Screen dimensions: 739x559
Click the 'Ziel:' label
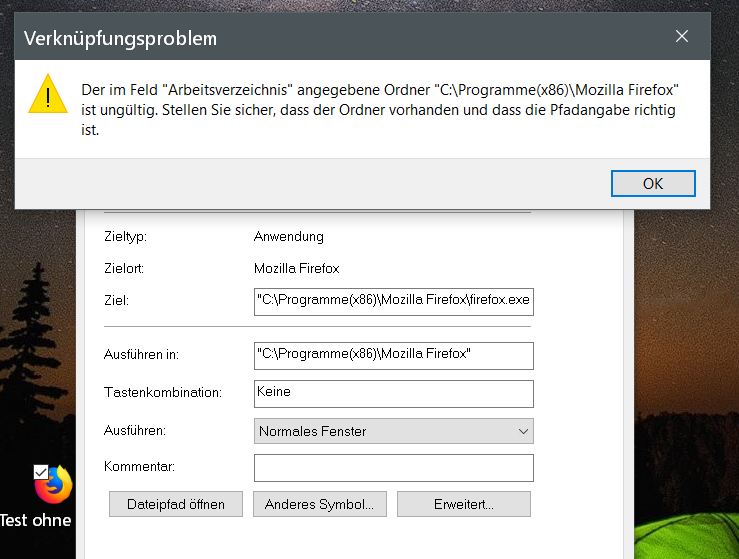click(x=116, y=300)
